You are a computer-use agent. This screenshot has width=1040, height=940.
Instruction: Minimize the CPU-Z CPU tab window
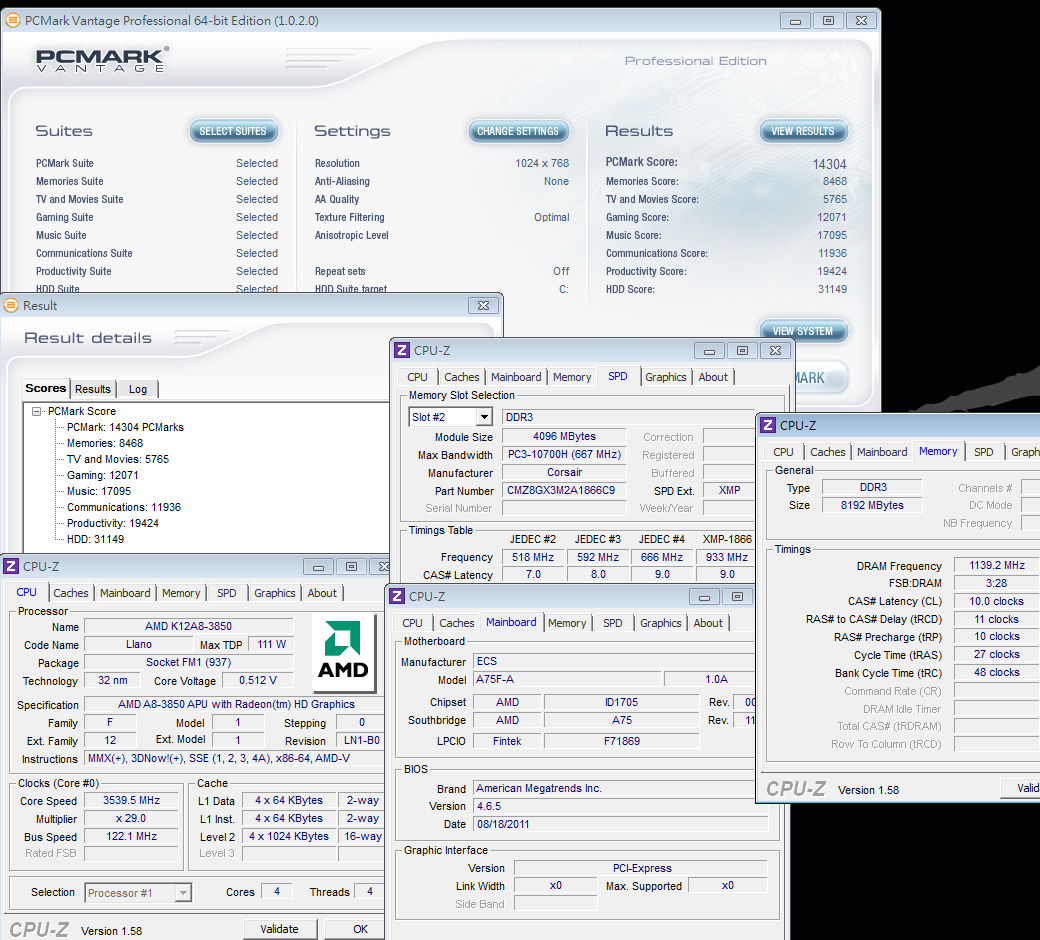pyautogui.click(x=318, y=567)
